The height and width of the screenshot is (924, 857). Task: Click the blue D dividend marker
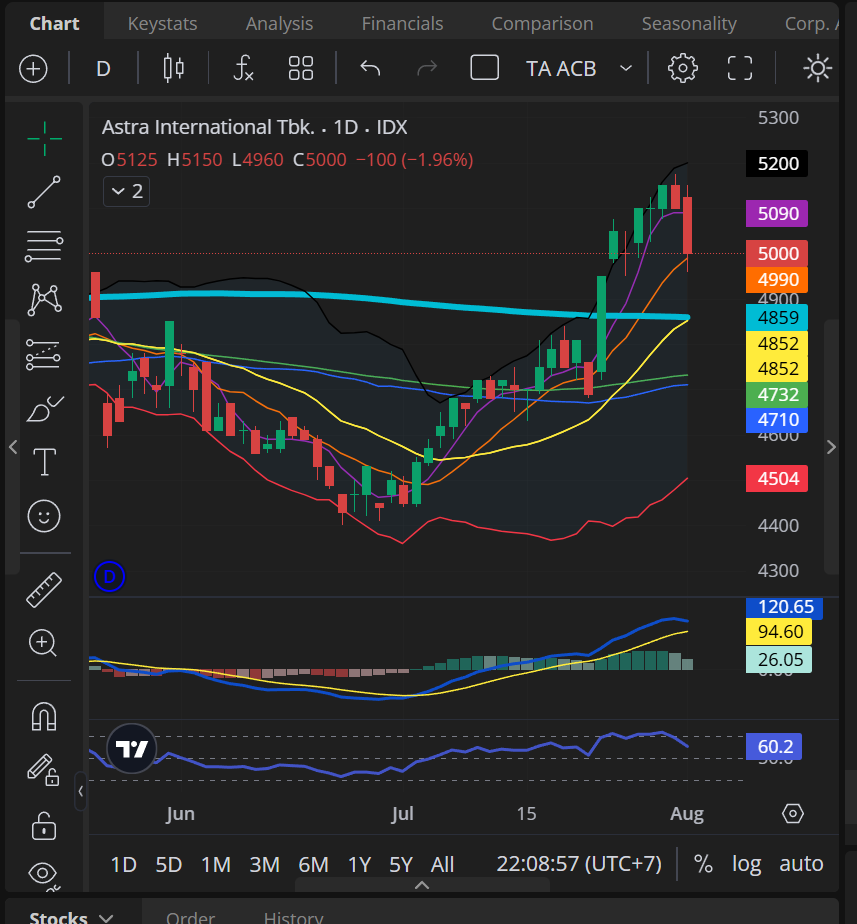coord(109,577)
